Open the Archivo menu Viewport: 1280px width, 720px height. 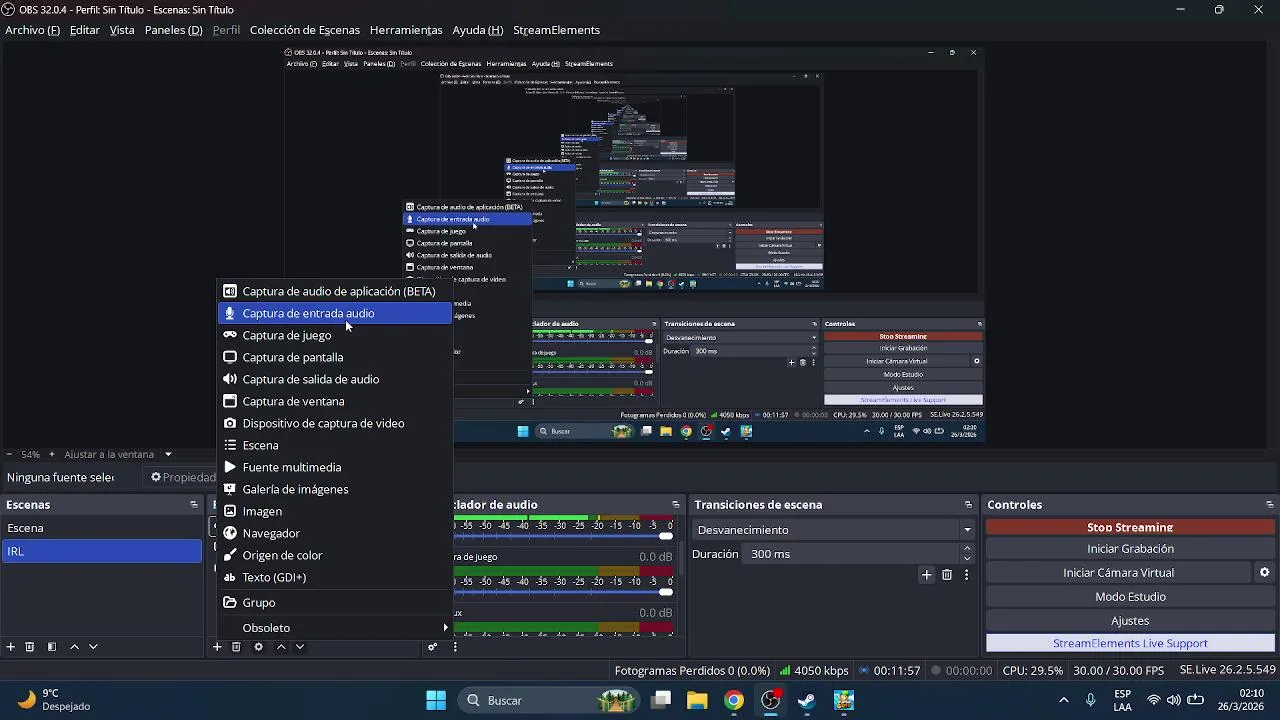point(33,30)
